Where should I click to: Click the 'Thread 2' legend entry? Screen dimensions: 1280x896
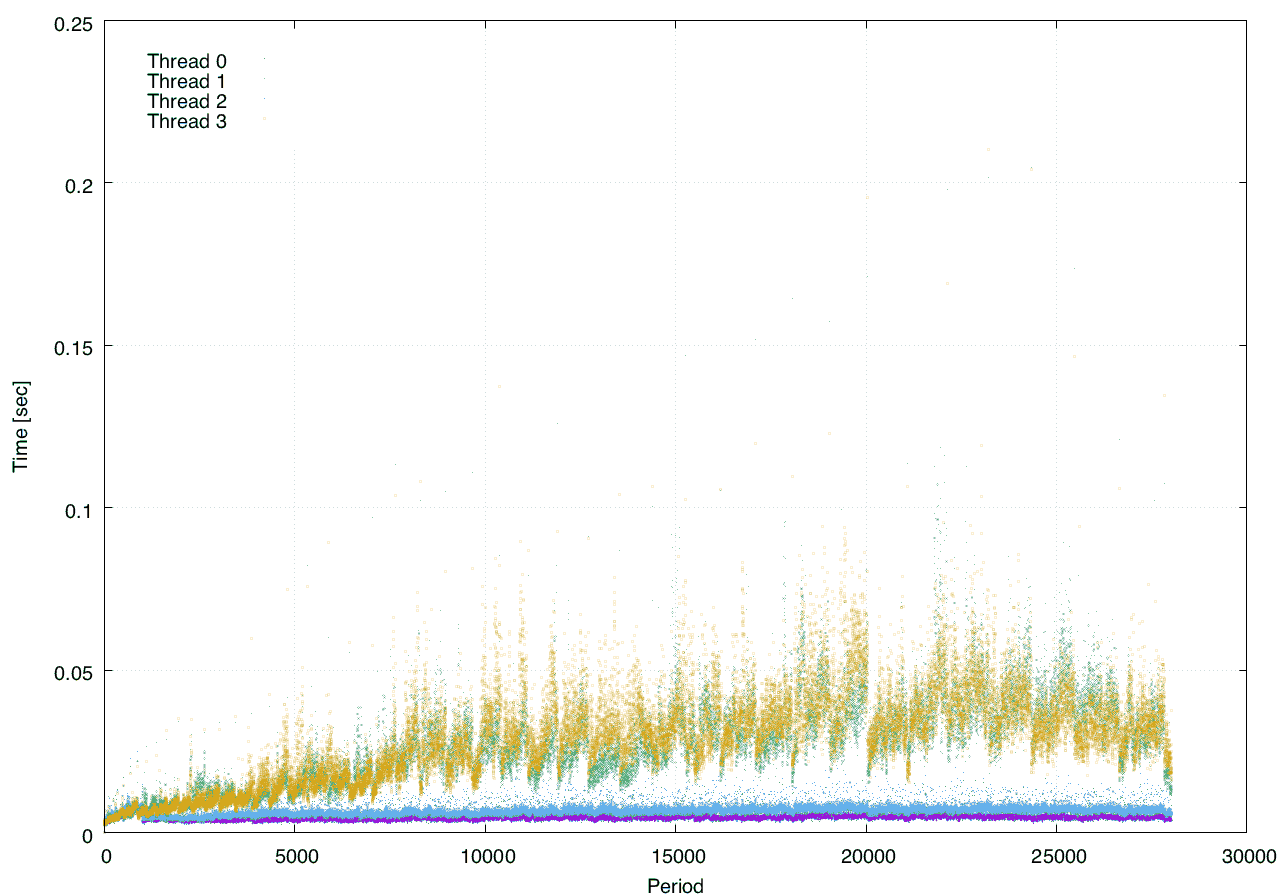click(x=187, y=101)
